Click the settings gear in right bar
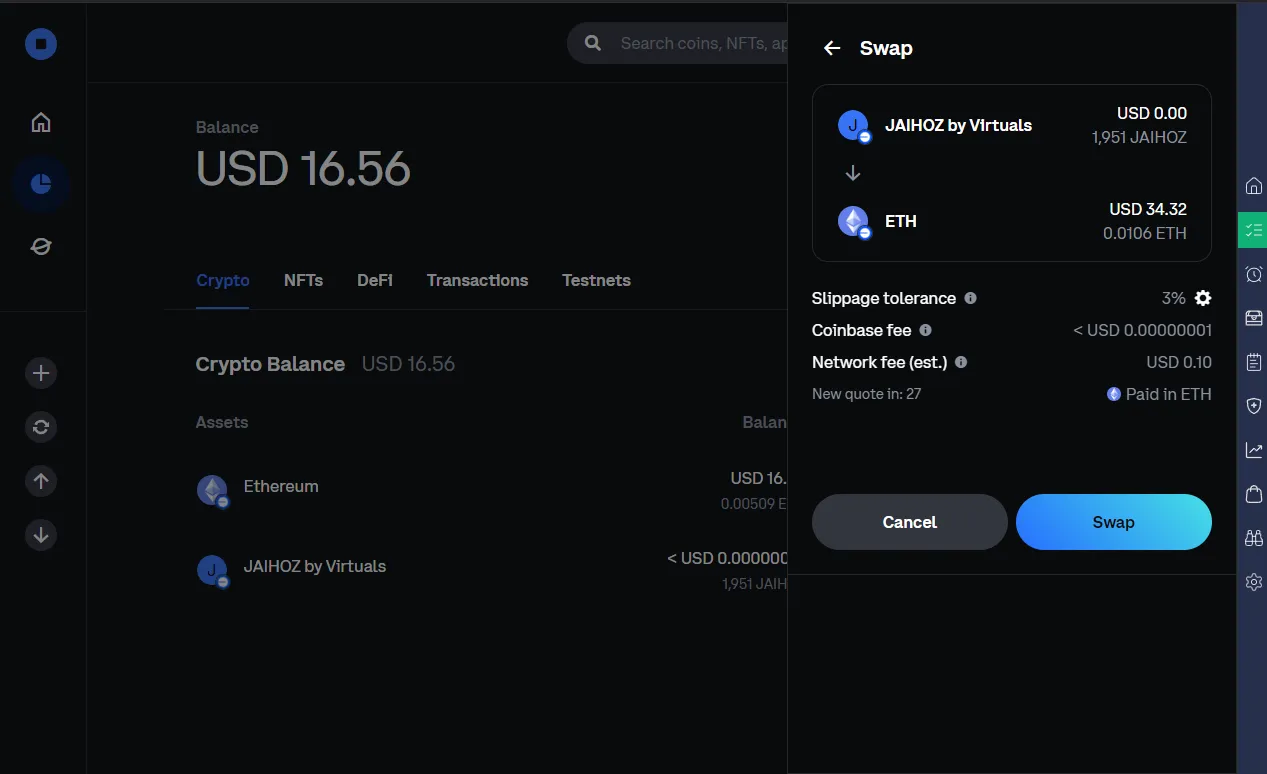The width and height of the screenshot is (1267, 774). click(x=1253, y=582)
